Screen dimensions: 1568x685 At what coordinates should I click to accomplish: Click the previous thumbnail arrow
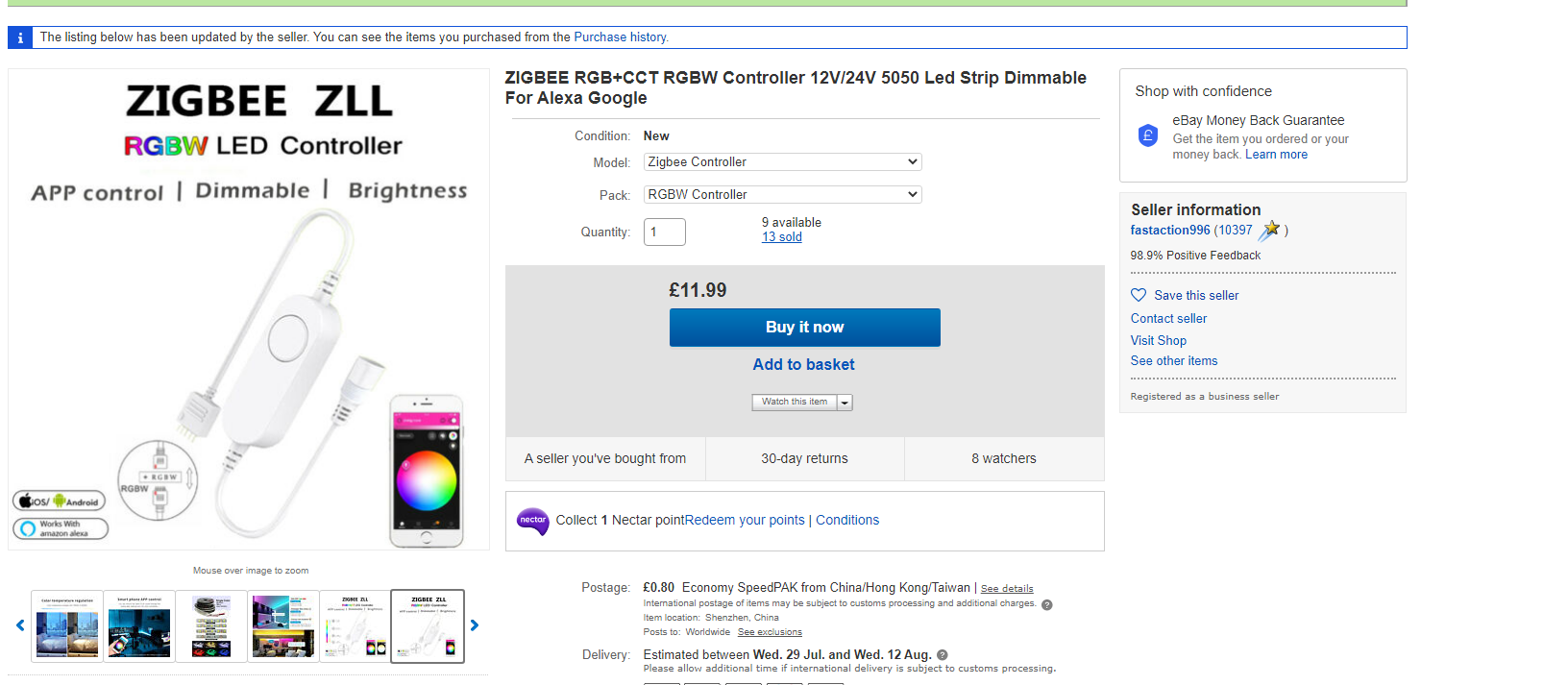20,625
